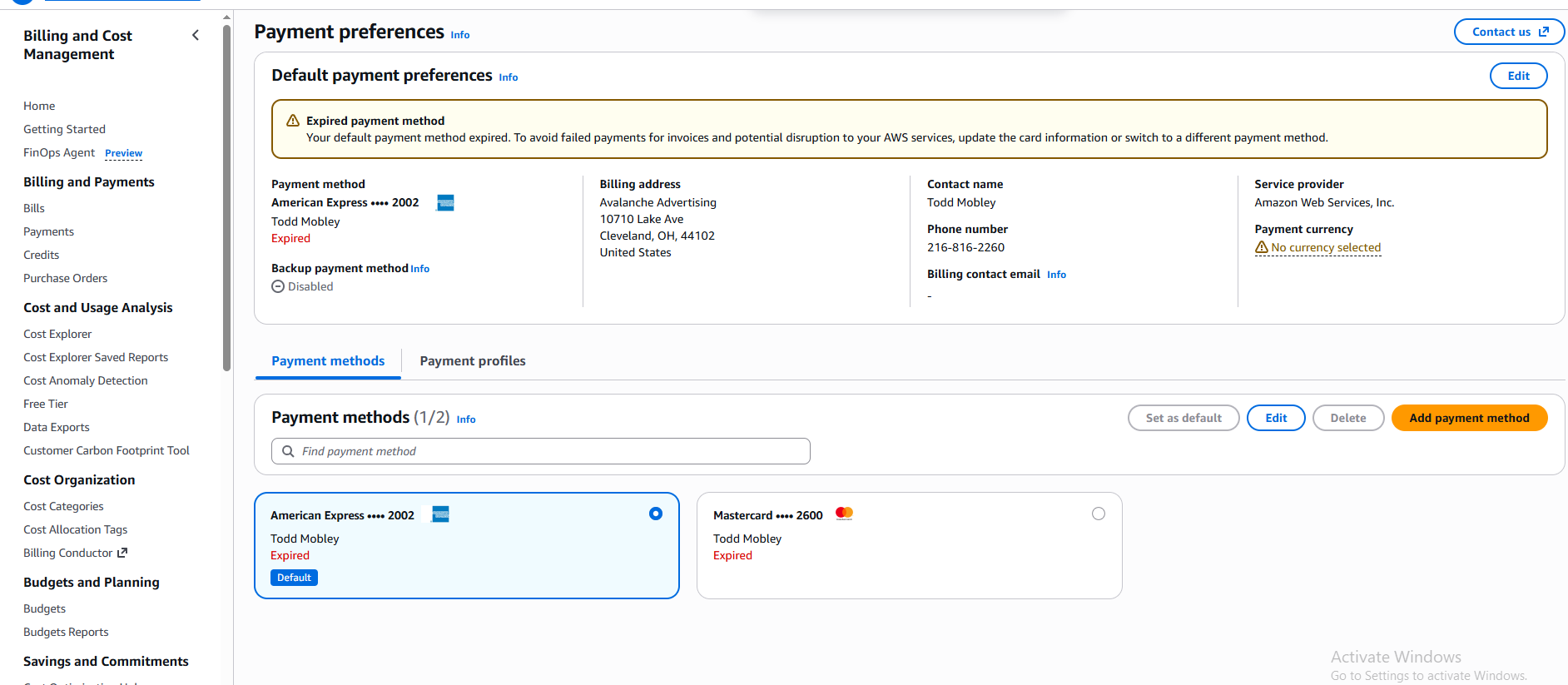Image resolution: width=1568 pixels, height=685 pixels.
Task: Open the FinOps Agent Preview link
Action: tap(123, 153)
